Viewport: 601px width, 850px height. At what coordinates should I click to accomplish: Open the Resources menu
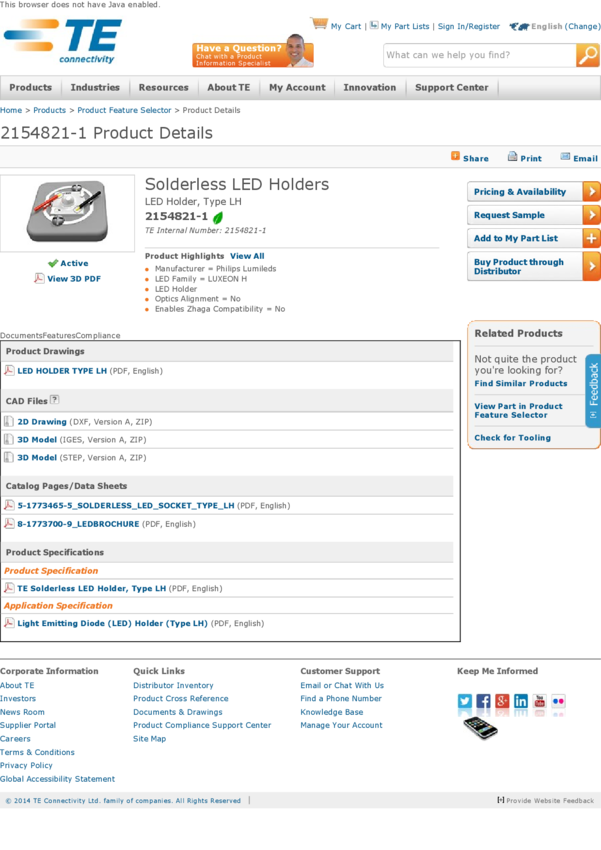tap(163, 87)
